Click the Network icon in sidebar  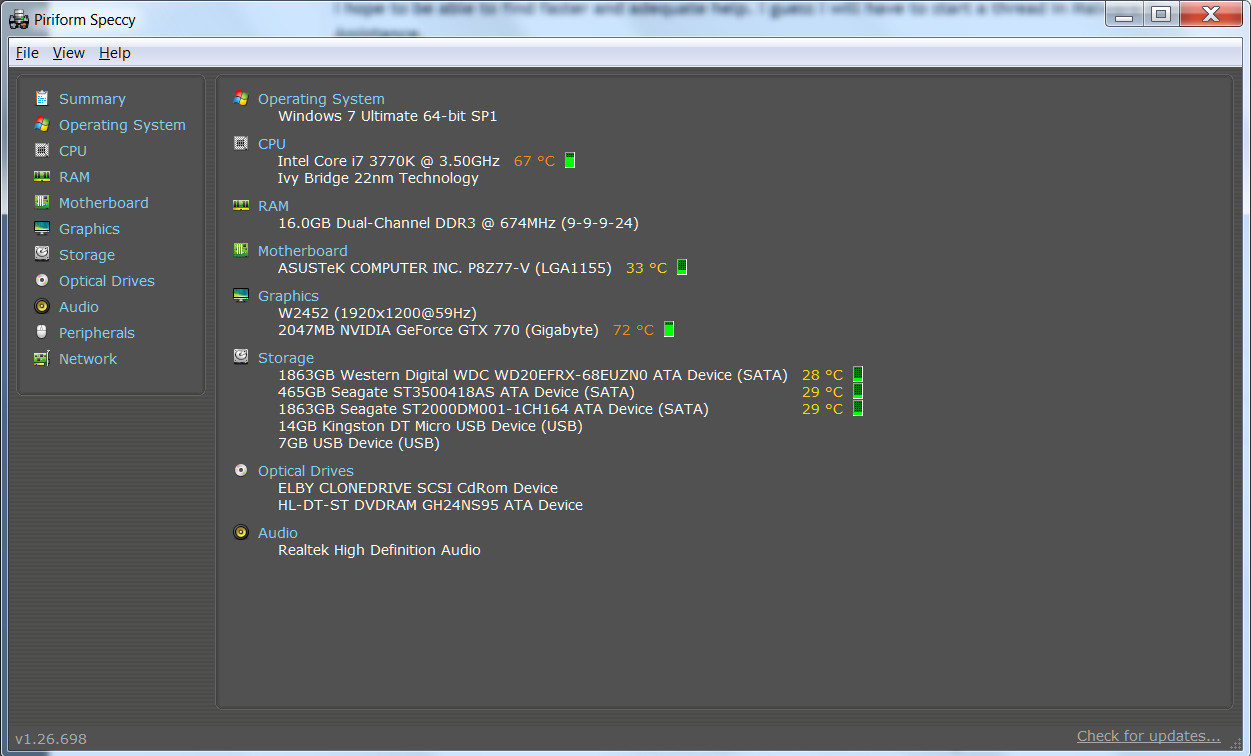click(41, 358)
